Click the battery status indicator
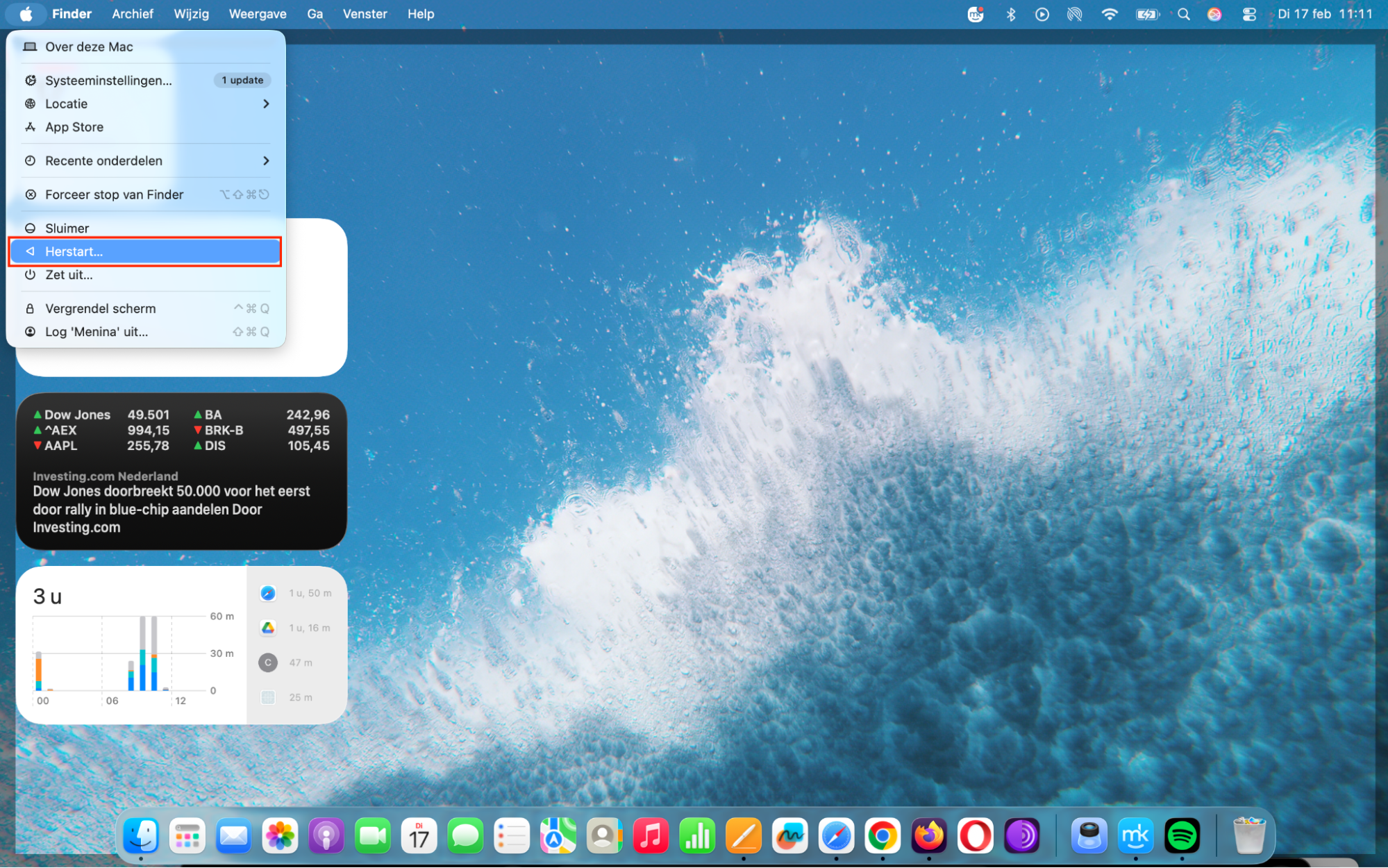The height and width of the screenshot is (868, 1388). [1147, 14]
